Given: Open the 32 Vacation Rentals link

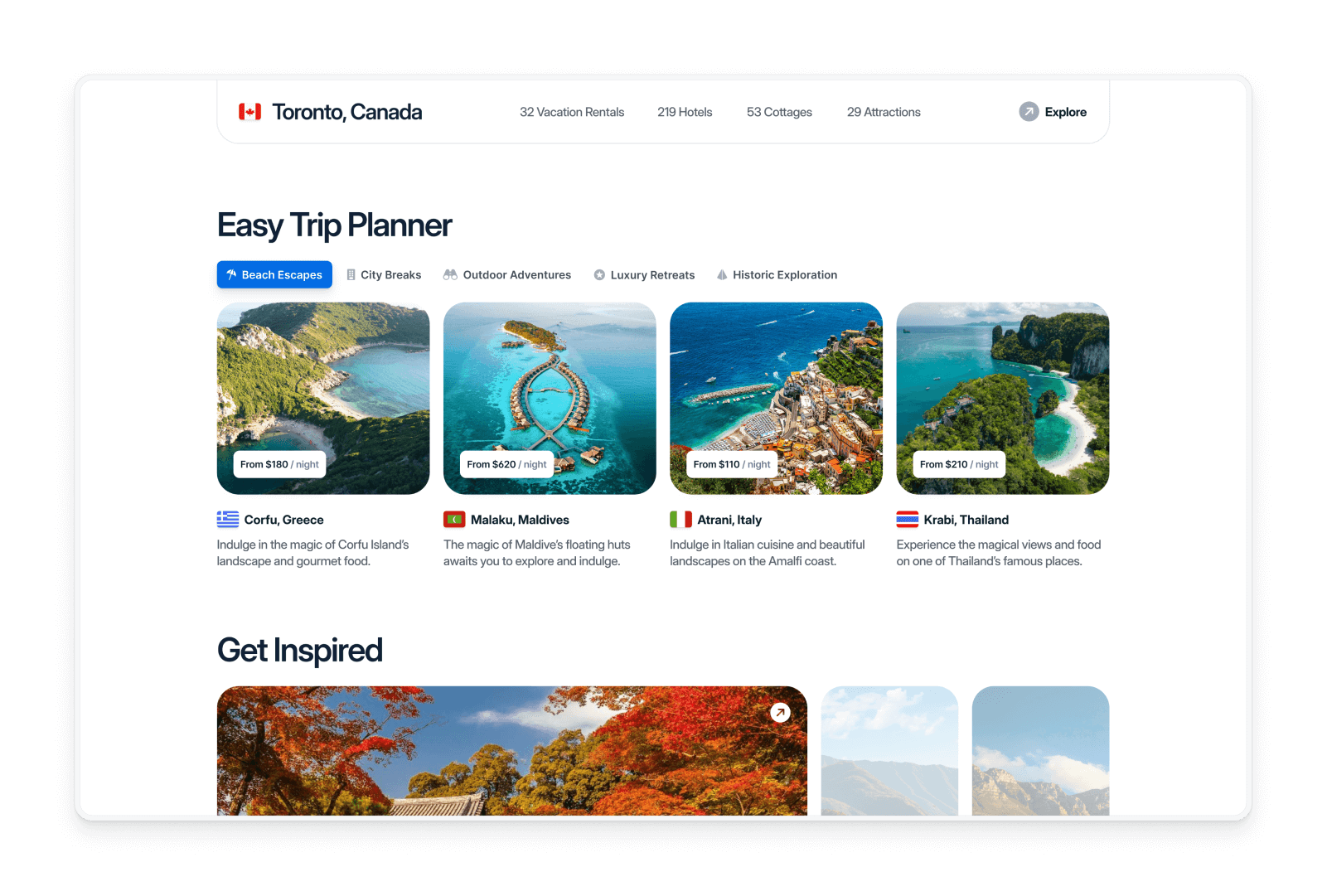Looking at the screenshot, I should pyautogui.click(x=572, y=112).
